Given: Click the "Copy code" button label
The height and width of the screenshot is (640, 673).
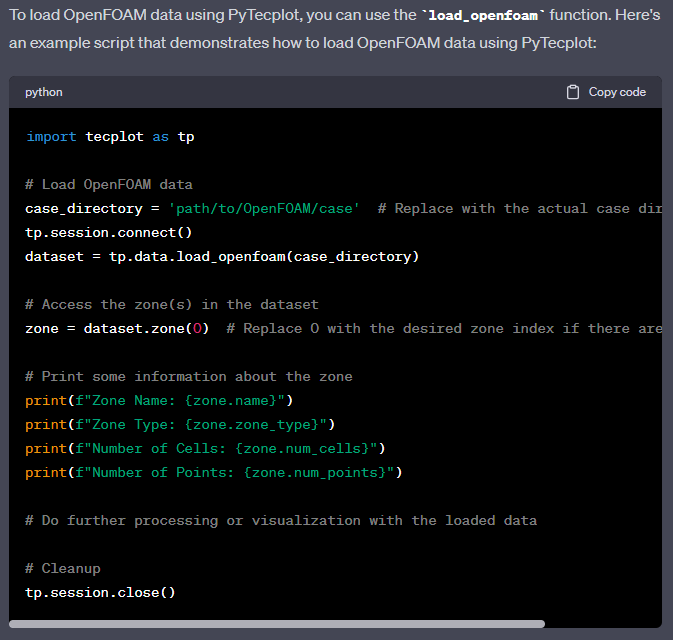Looking at the screenshot, I should [617, 92].
